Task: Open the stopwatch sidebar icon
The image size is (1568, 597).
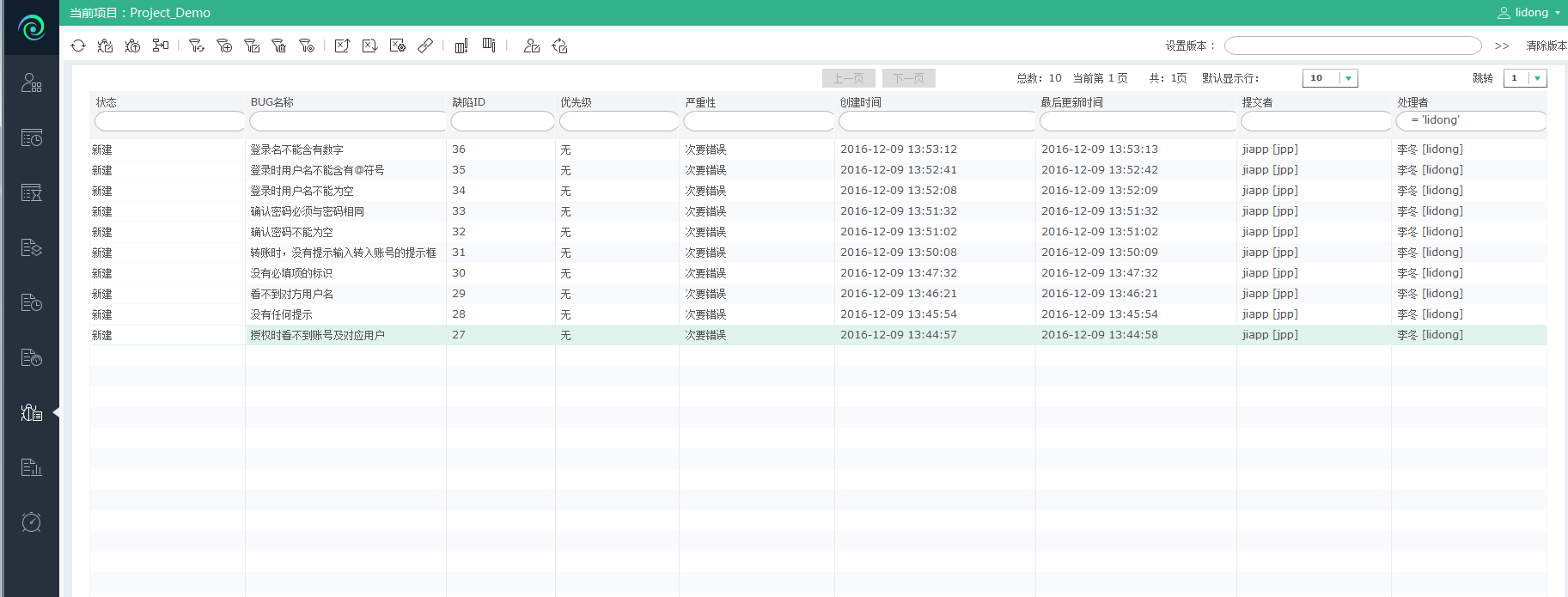Action: (x=31, y=522)
